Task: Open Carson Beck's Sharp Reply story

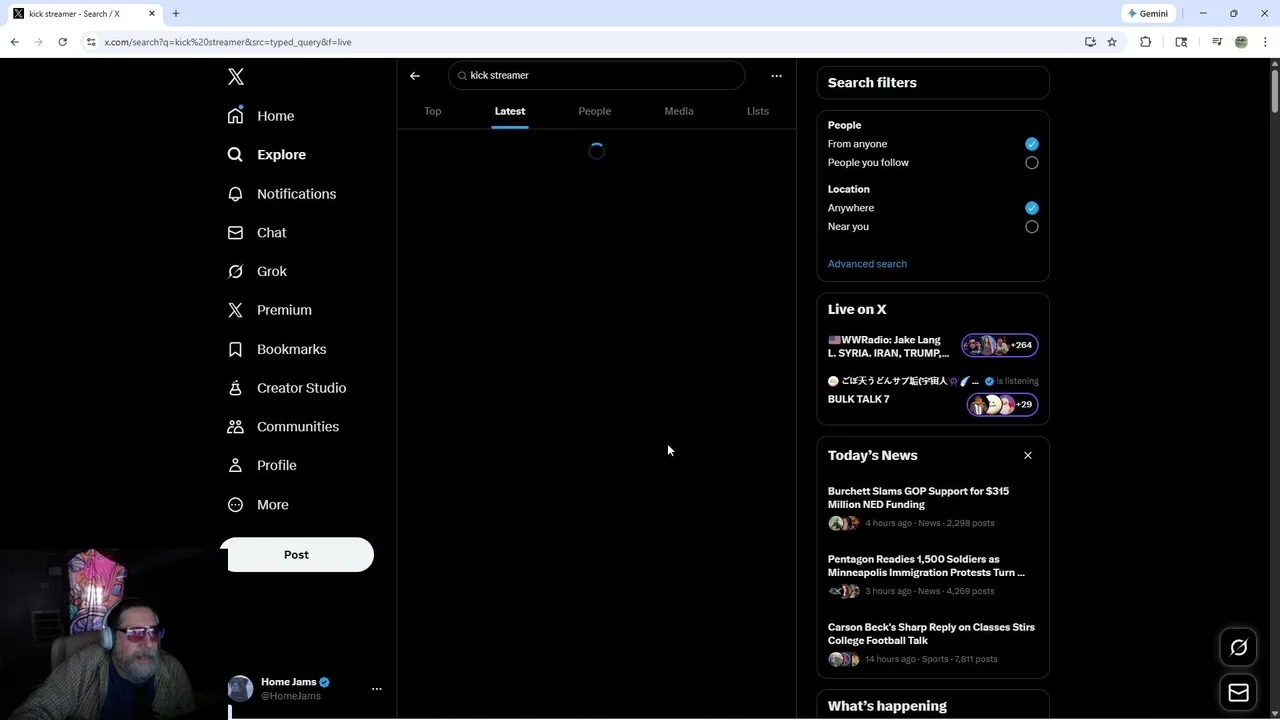Action: tap(931, 634)
